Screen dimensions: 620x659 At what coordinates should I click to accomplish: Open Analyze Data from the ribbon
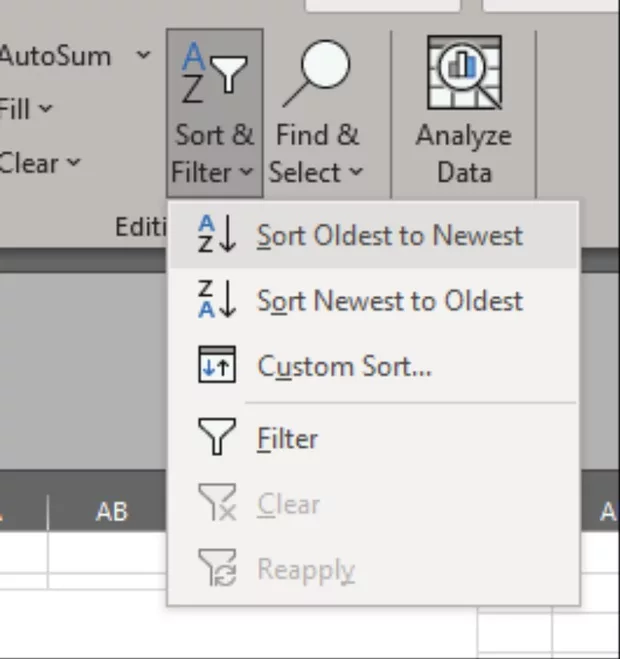463,72
